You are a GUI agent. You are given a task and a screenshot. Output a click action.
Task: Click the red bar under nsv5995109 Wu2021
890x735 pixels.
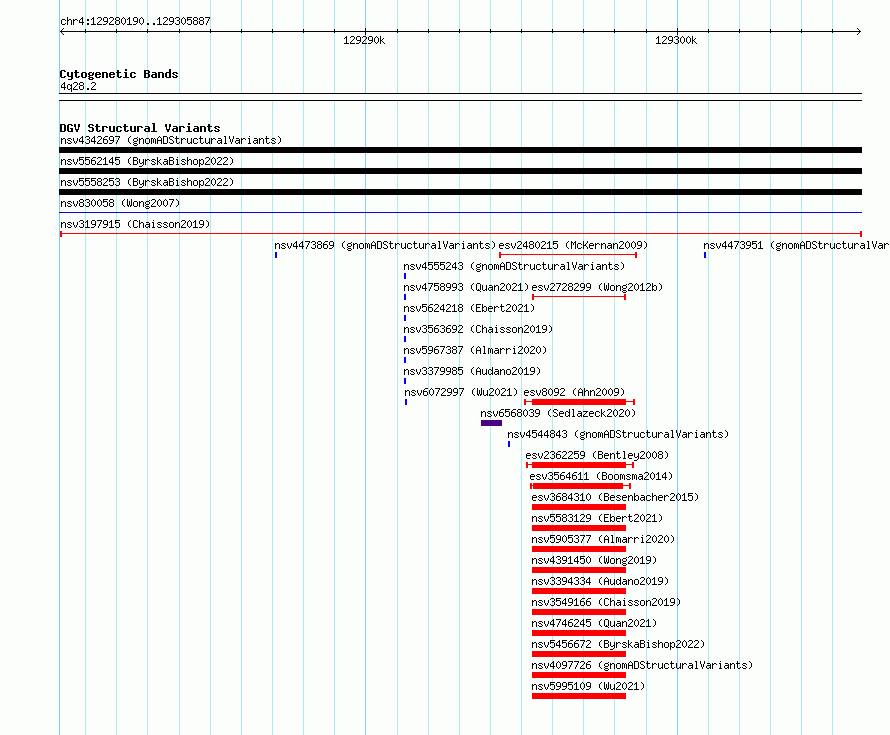click(x=579, y=696)
